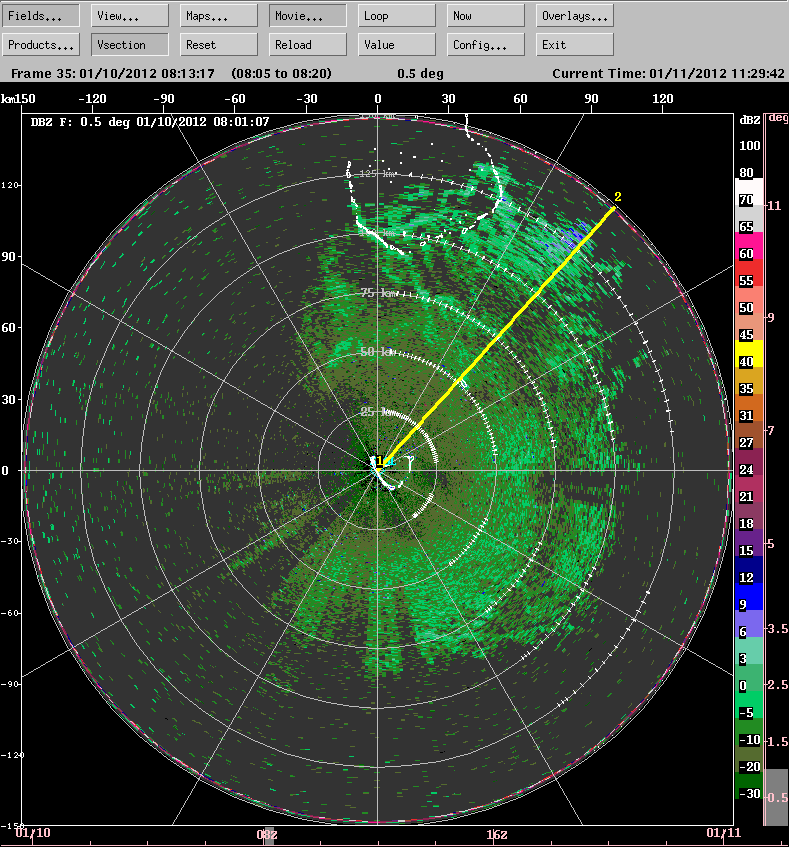Open the Fields... menu button
789x847 pixels.
point(41,16)
